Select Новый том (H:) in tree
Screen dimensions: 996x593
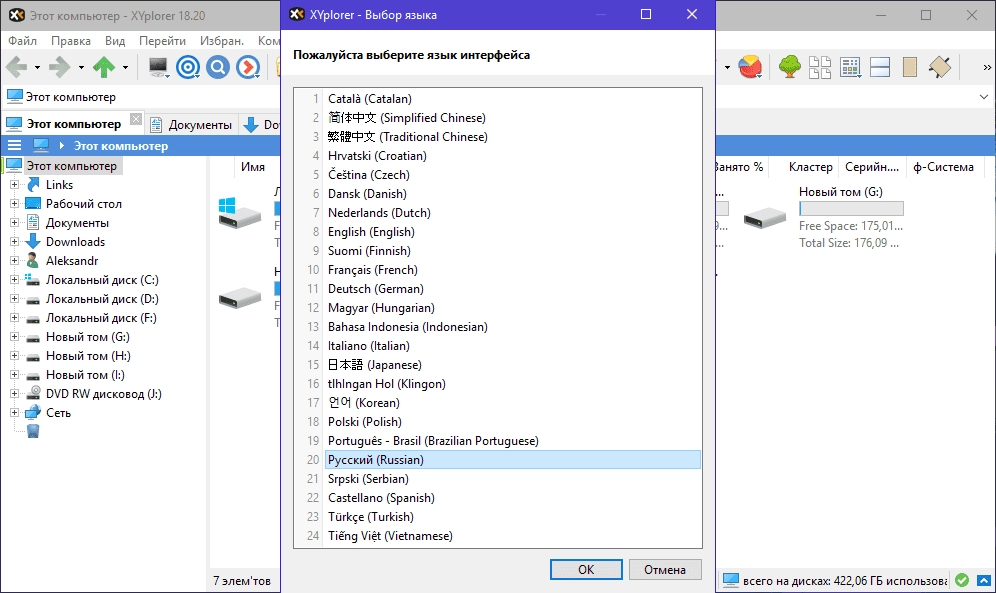coord(88,356)
